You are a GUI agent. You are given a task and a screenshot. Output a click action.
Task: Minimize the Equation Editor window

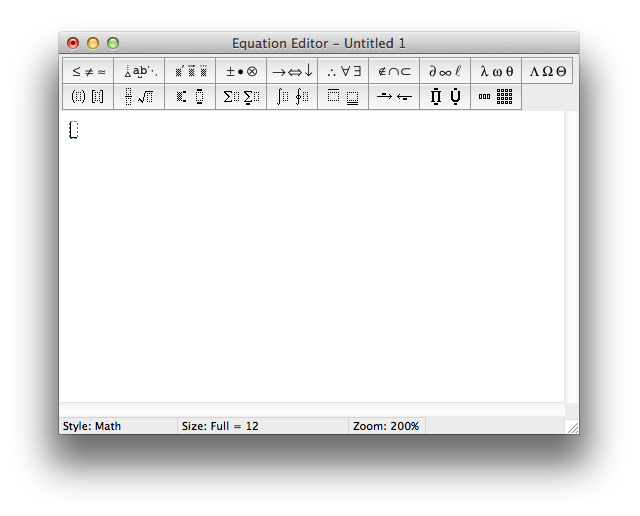click(x=93, y=43)
